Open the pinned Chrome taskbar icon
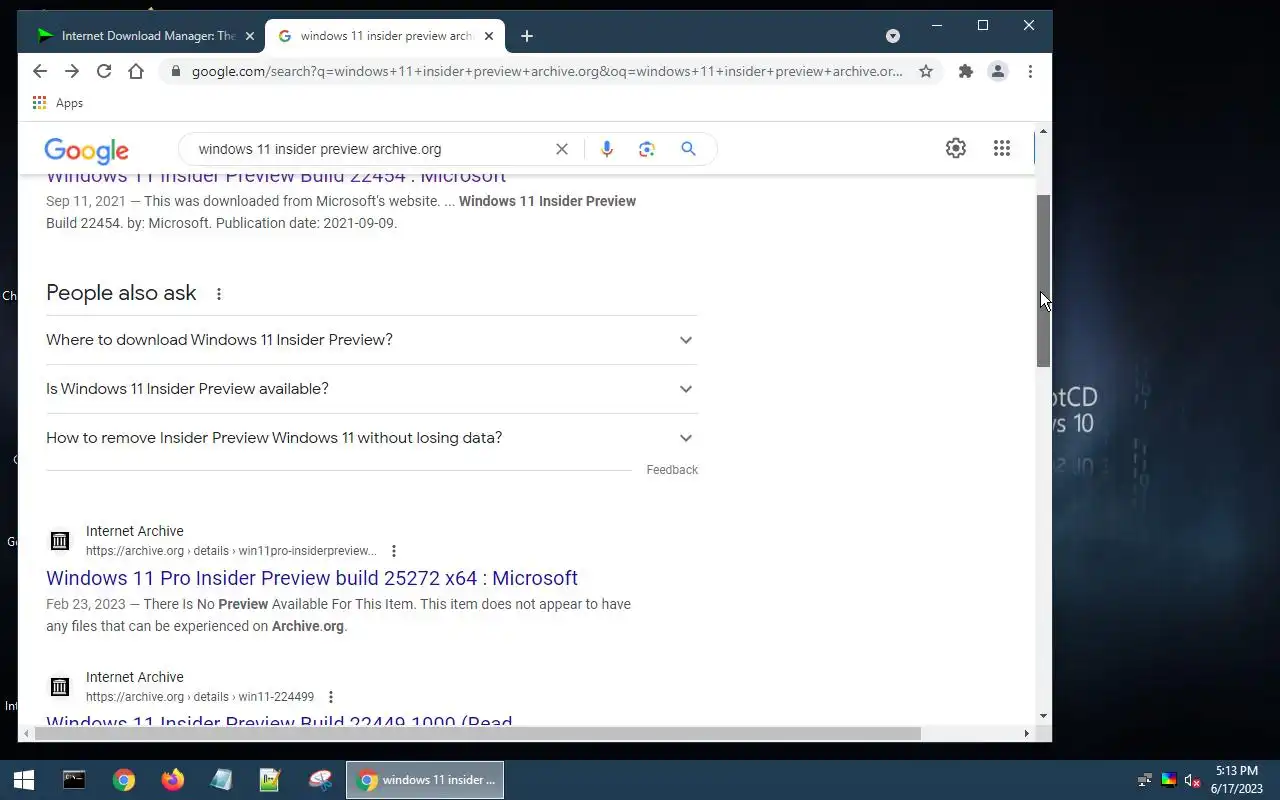The width and height of the screenshot is (1280, 800). coord(124,780)
